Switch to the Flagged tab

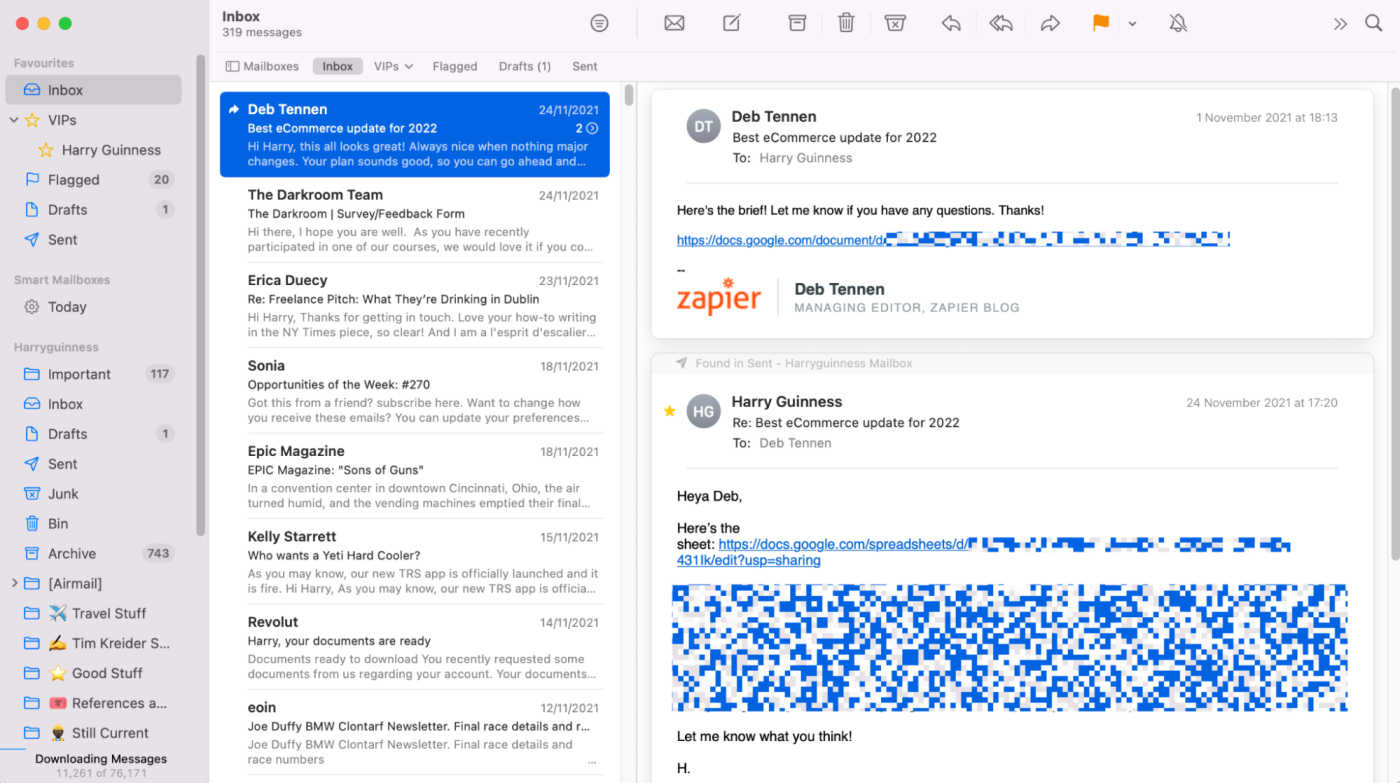click(x=455, y=66)
